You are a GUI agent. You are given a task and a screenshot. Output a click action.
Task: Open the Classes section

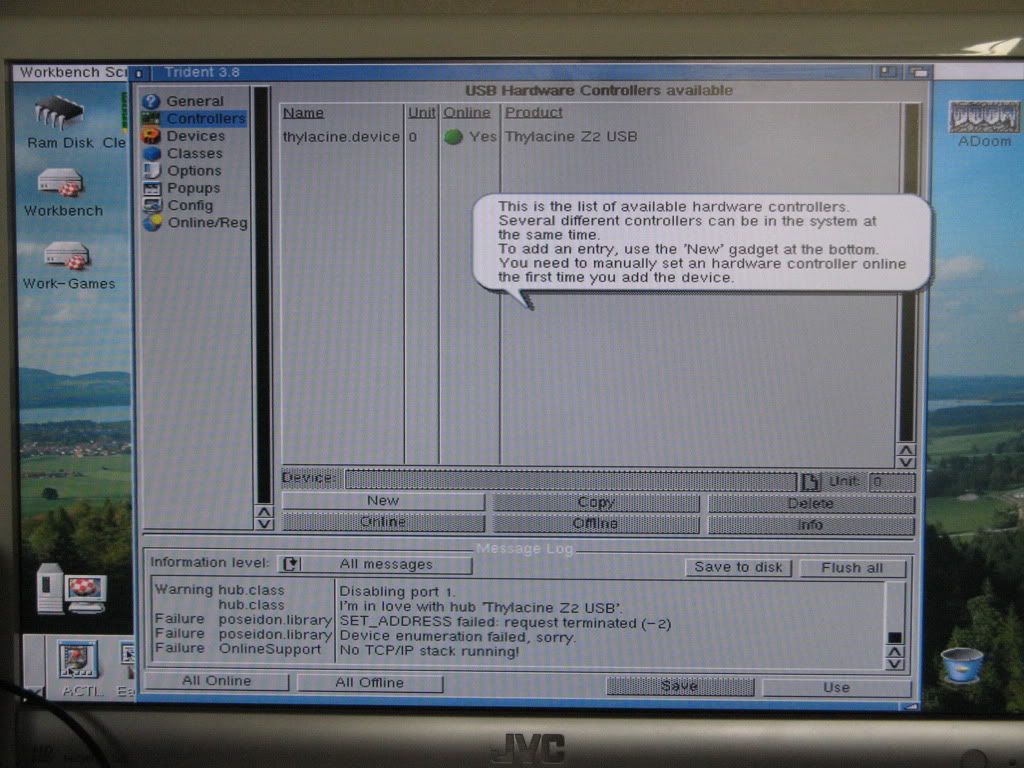pos(194,153)
